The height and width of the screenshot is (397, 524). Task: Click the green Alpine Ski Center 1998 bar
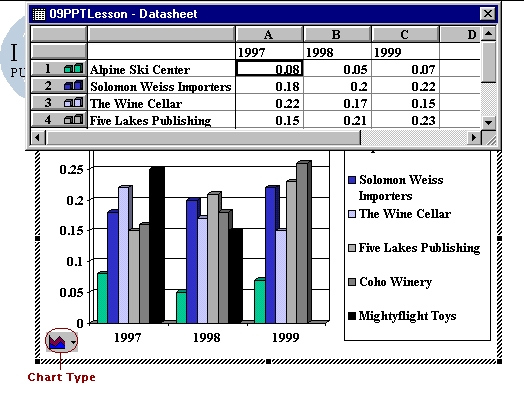click(181, 307)
